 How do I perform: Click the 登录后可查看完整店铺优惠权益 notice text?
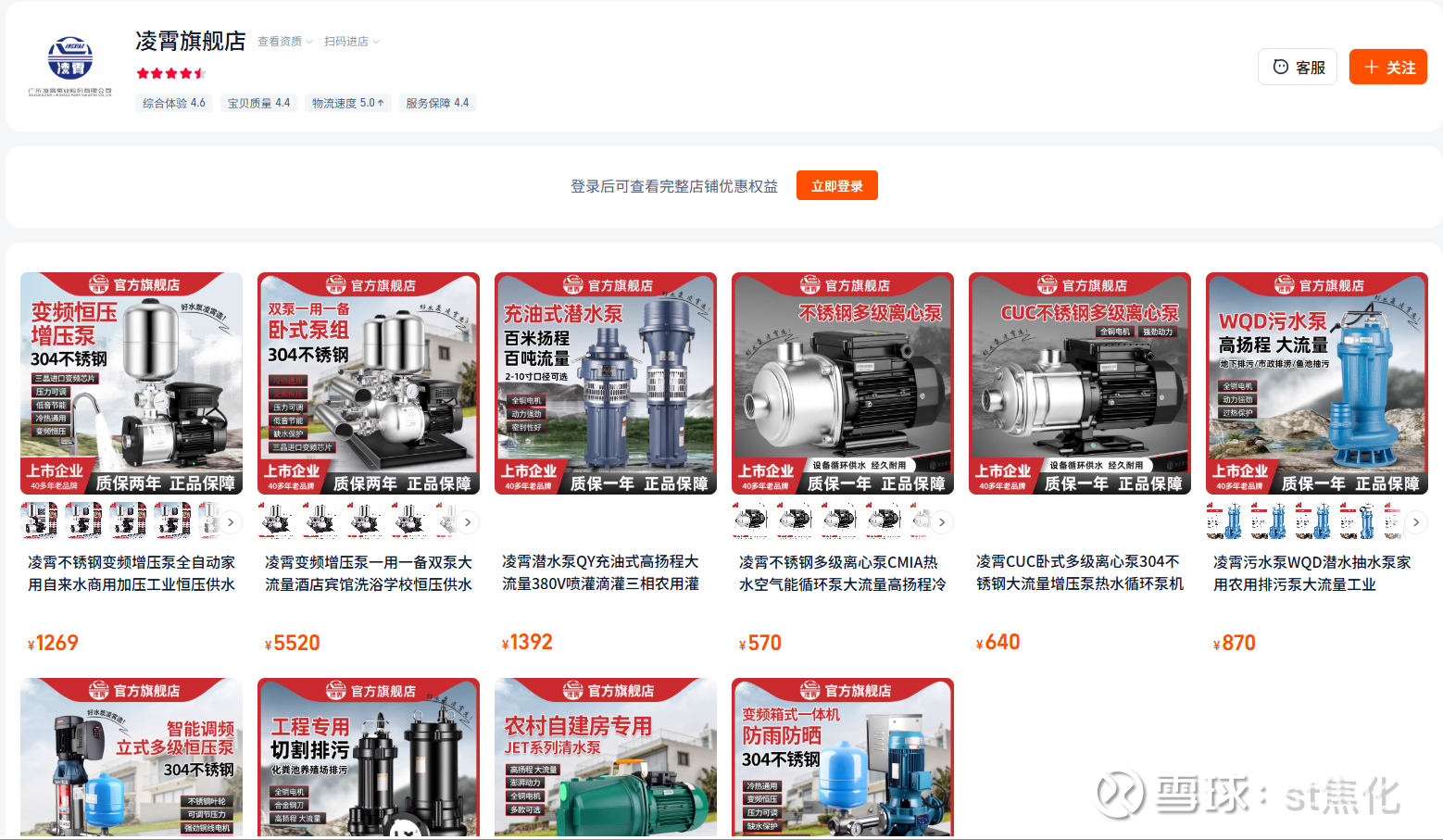(x=674, y=186)
